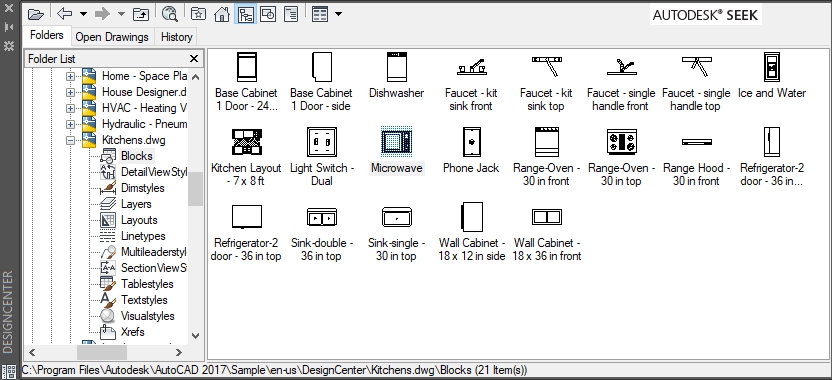Click the palette Auto-hide icon on DesignCenter bar
This screenshot has width=832, height=380.
tap(8, 27)
